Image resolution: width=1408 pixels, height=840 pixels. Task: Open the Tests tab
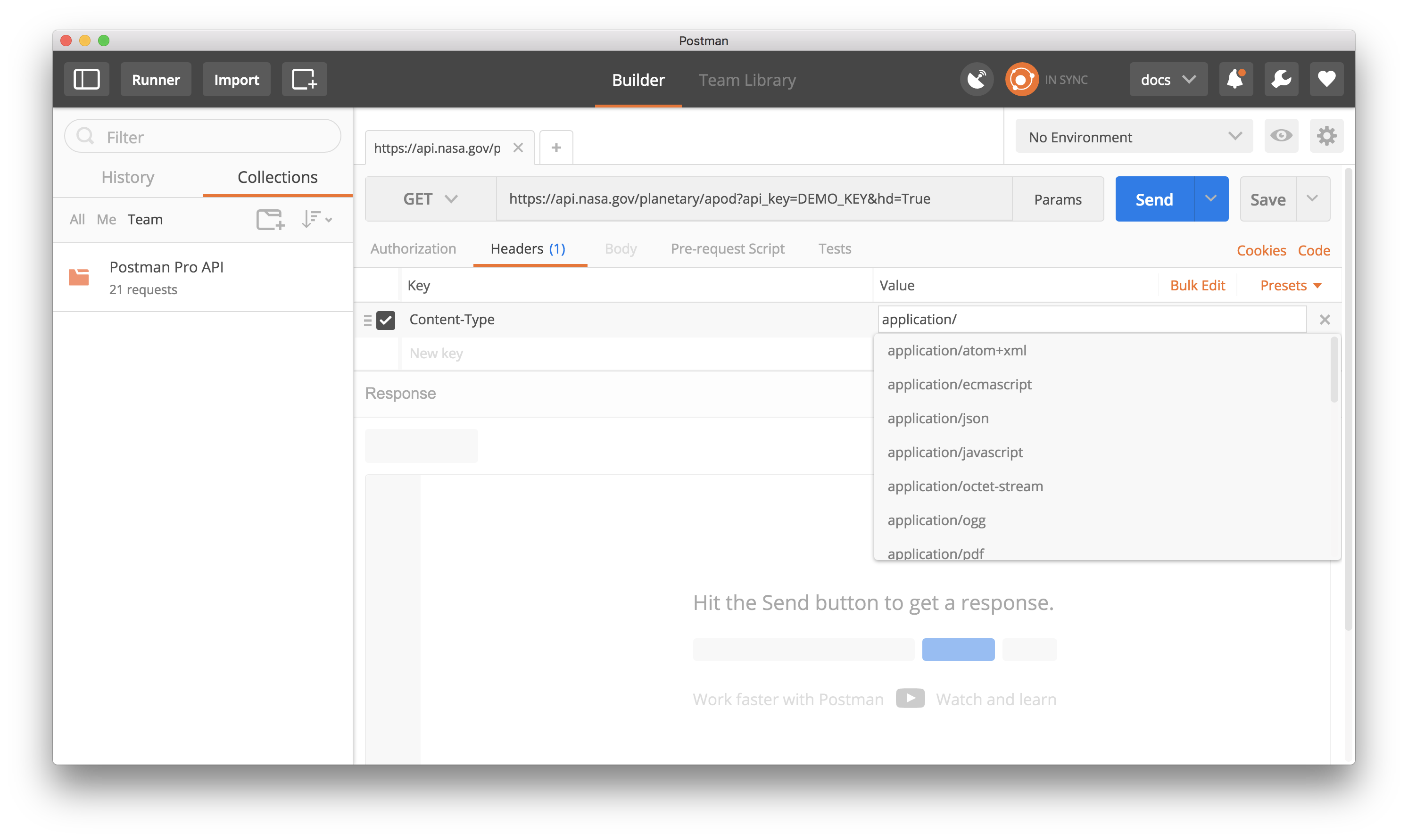[835, 248]
